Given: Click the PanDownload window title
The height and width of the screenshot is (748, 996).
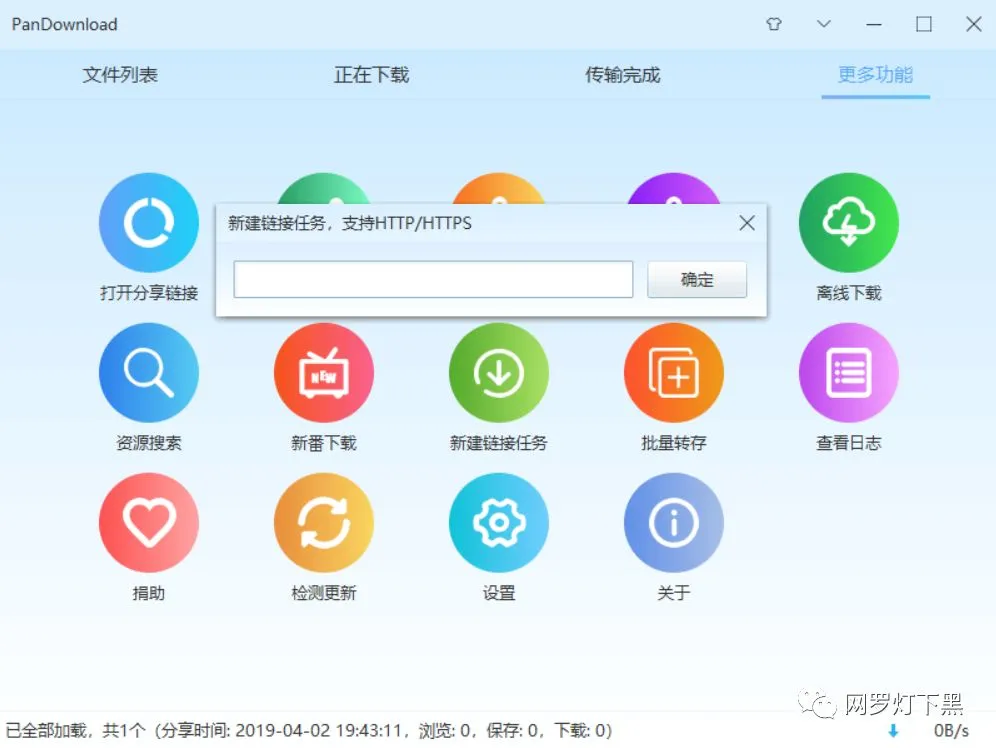Looking at the screenshot, I should tap(64, 24).
